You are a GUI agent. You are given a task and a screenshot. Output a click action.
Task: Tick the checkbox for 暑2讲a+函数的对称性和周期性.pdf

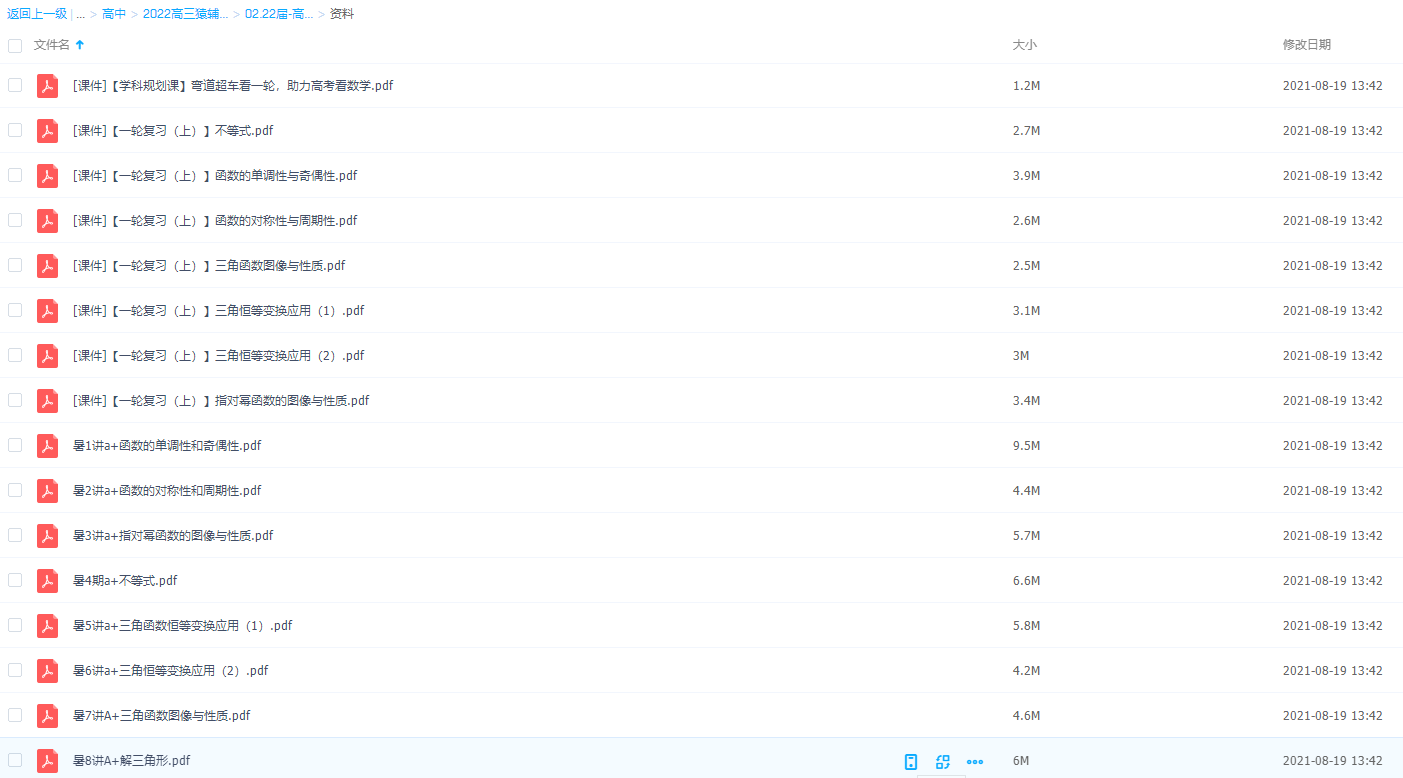click(15, 490)
